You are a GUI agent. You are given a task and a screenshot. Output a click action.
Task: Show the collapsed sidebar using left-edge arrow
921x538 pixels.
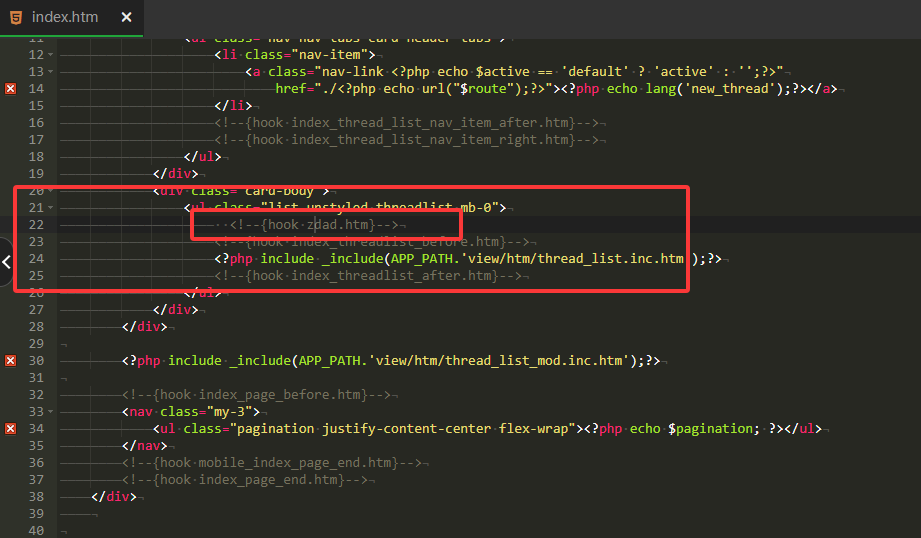click(7, 262)
